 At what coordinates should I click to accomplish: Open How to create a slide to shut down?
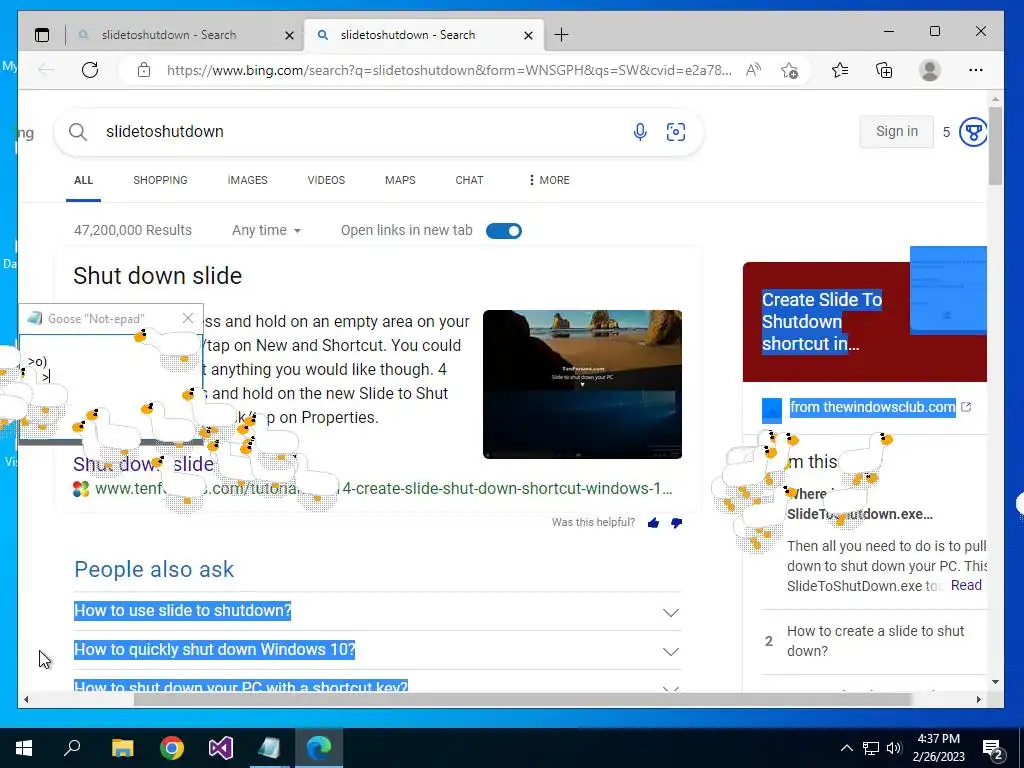[x=875, y=641]
